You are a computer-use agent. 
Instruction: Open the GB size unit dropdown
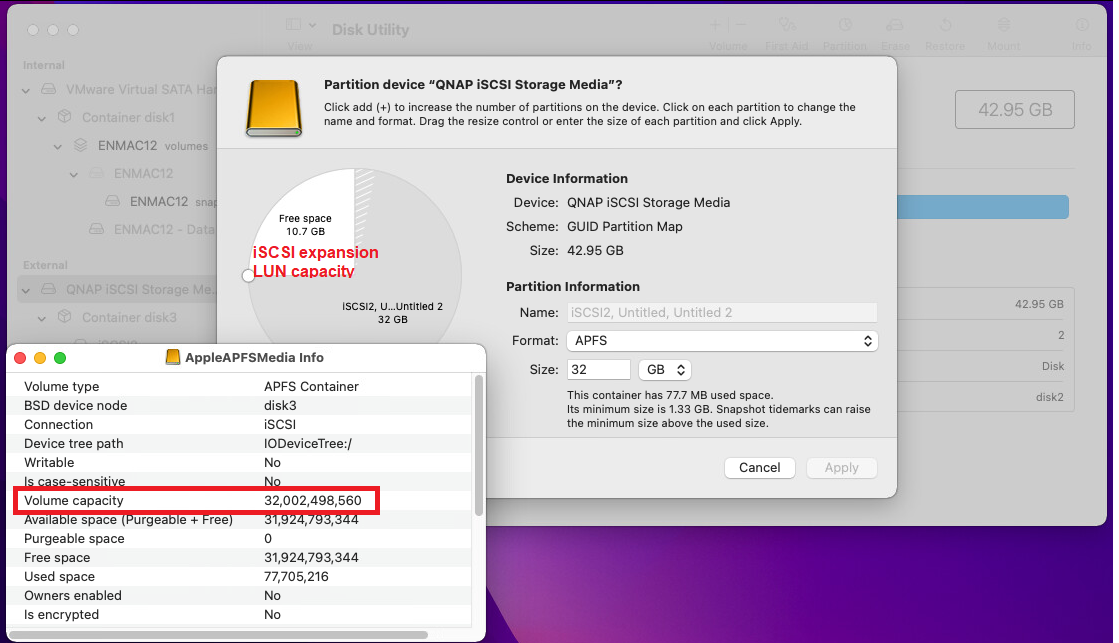click(x=664, y=370)
